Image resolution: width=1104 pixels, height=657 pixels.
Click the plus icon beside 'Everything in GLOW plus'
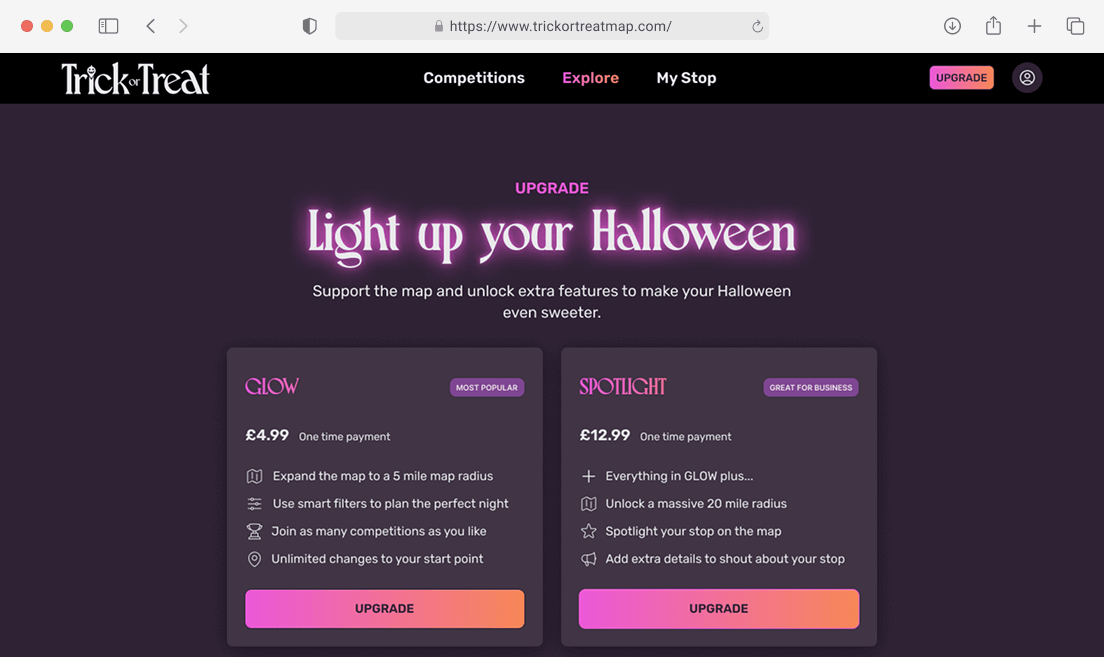click(589, 476)
